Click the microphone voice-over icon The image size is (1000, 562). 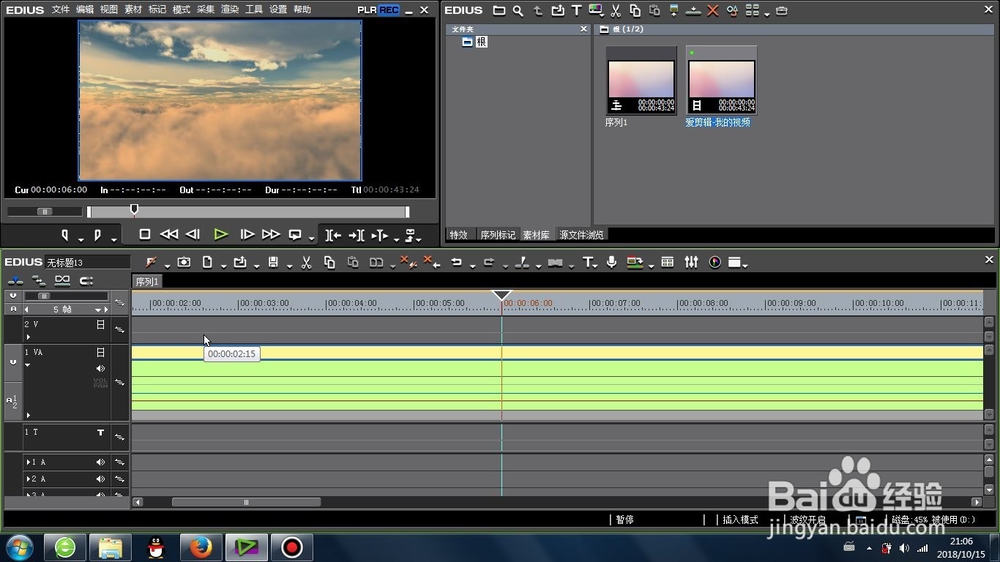tap(612, 262)
